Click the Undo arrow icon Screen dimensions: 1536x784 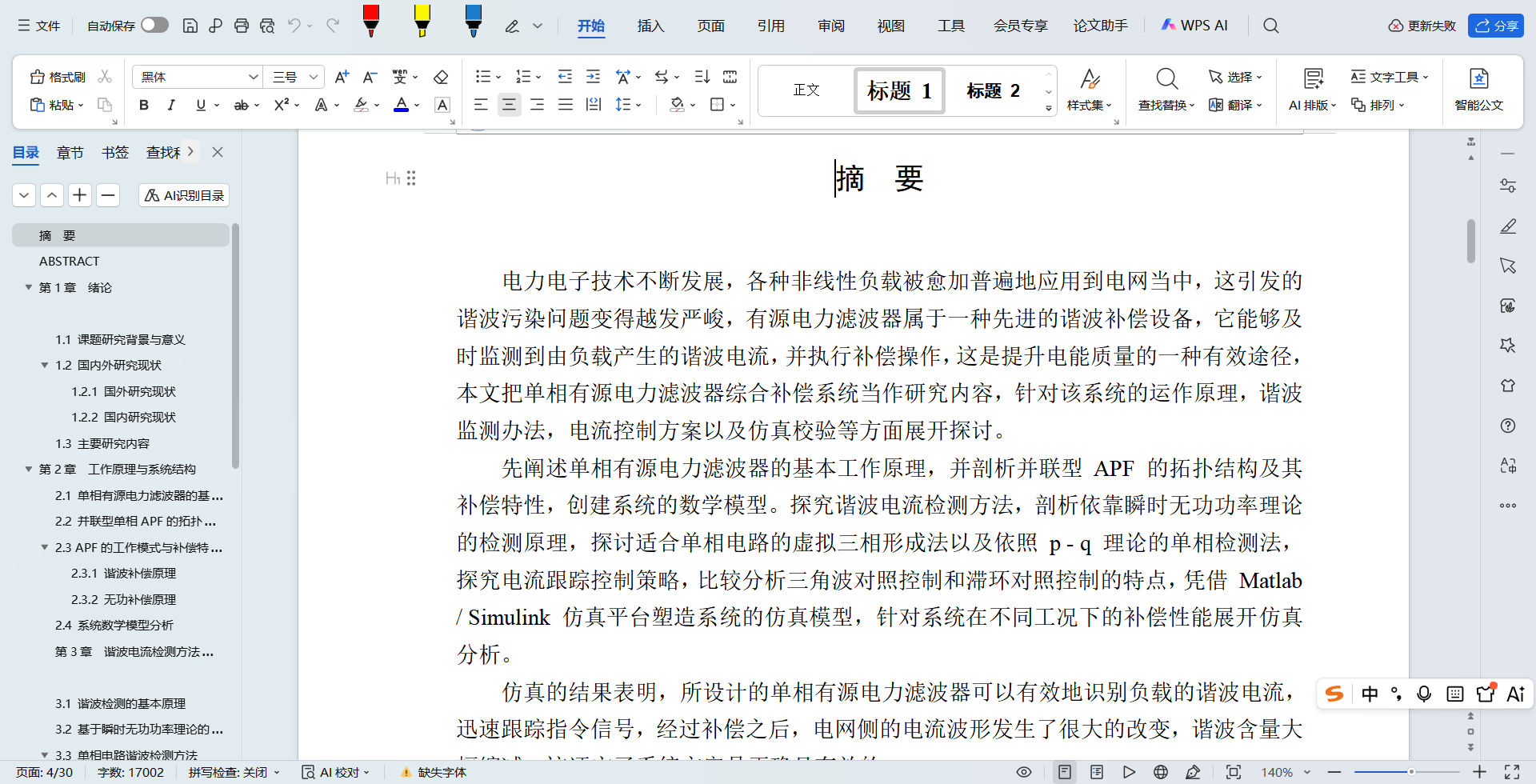pyautogui.click(x=294, y=26)
